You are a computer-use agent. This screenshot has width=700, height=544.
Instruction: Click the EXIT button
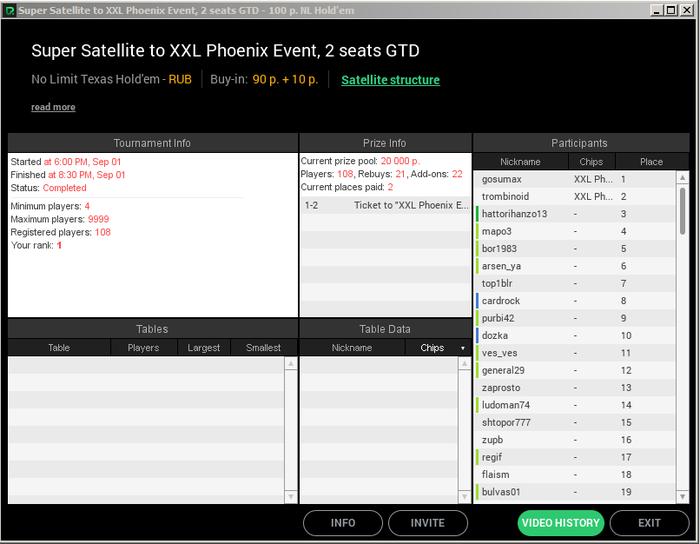point(649,523)
